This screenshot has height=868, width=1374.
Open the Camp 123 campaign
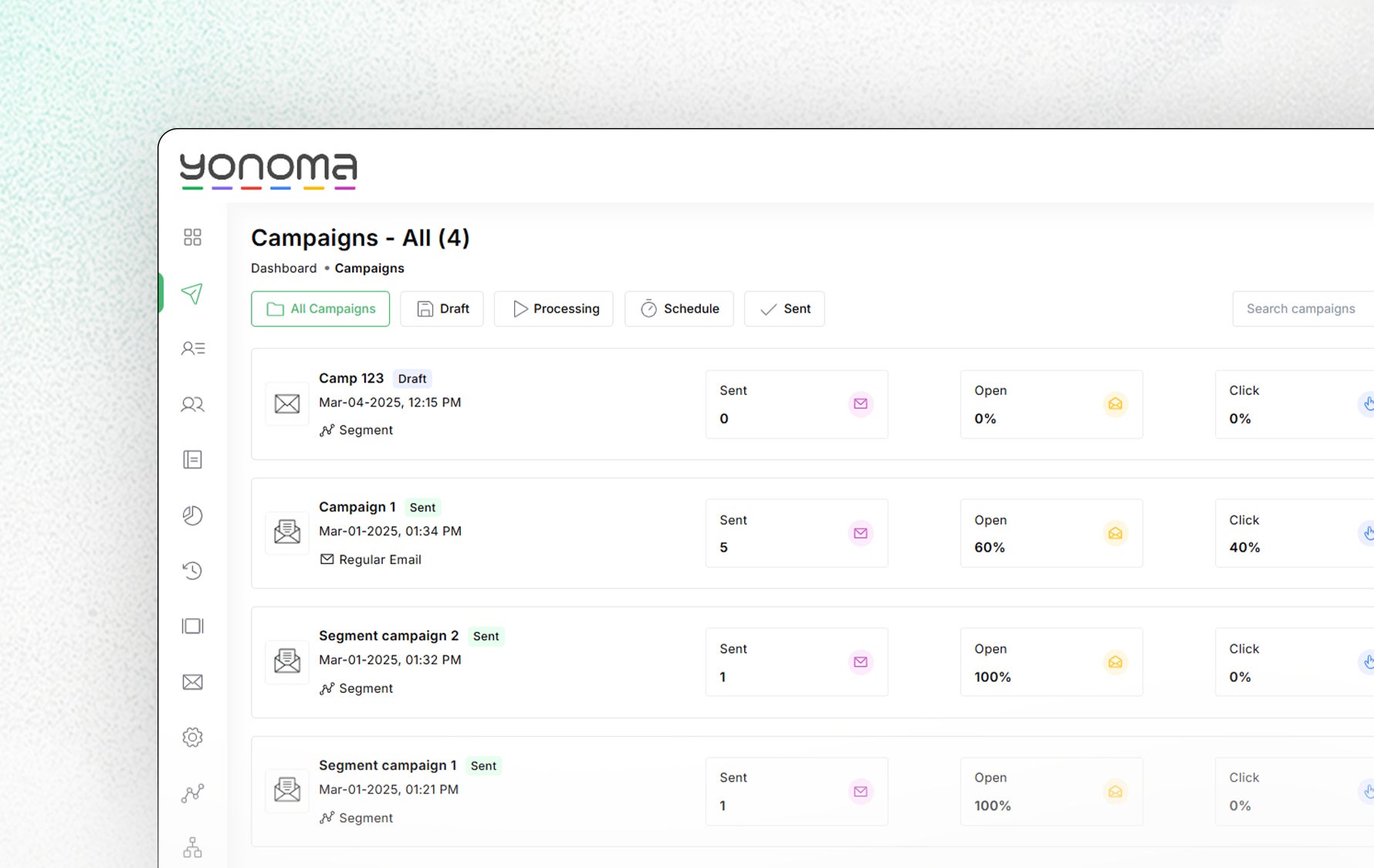coord(351,379)
